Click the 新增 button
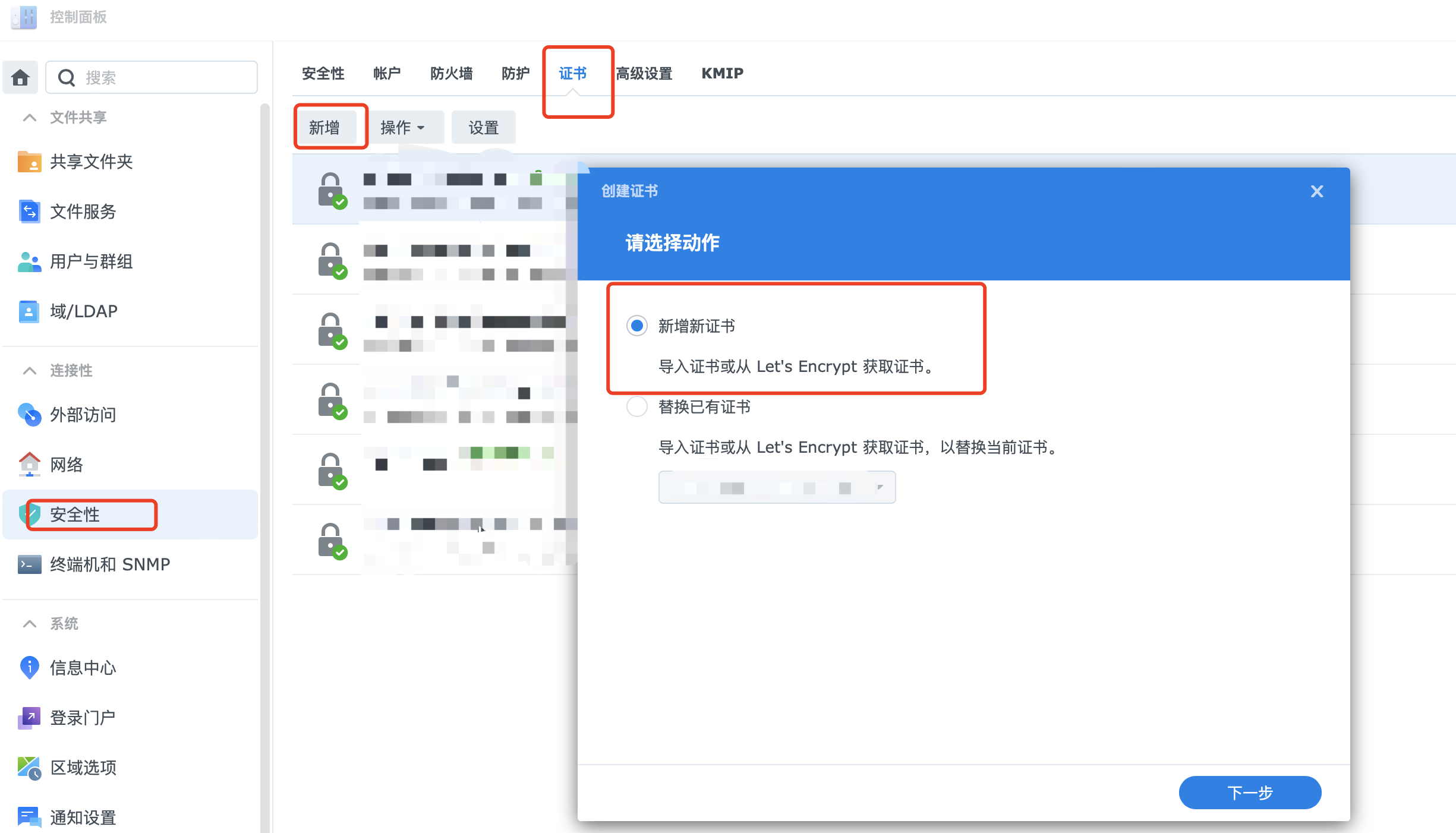 coord(324,128)
